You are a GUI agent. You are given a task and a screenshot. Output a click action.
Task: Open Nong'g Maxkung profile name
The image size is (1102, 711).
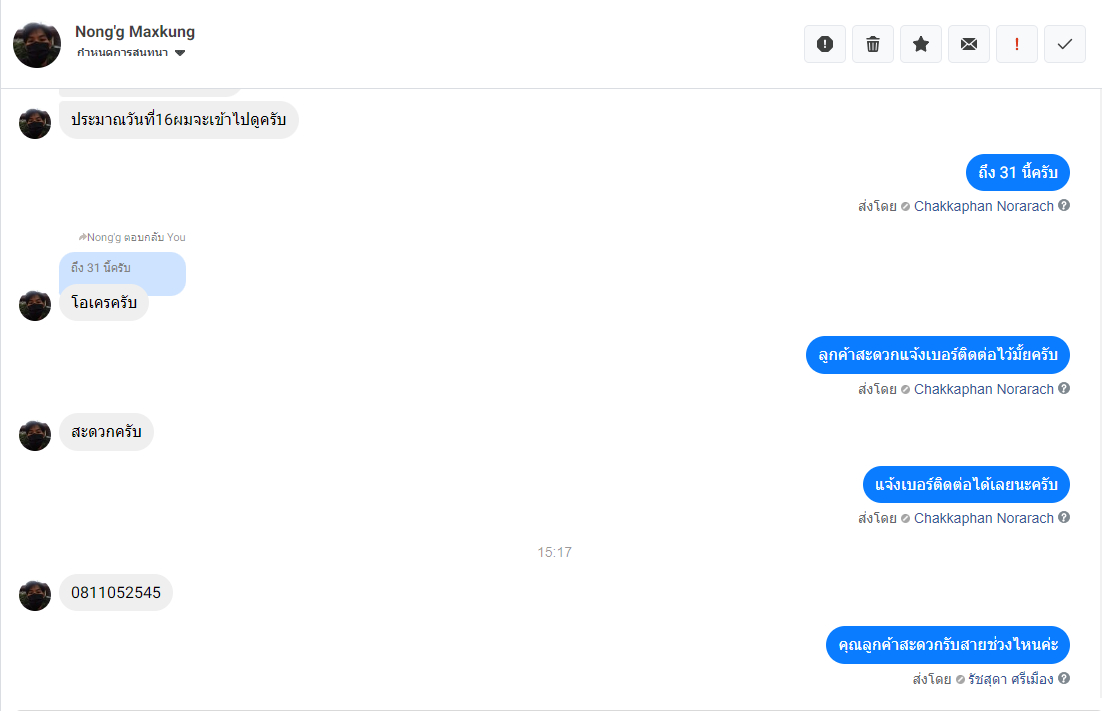tap(135, 32)
